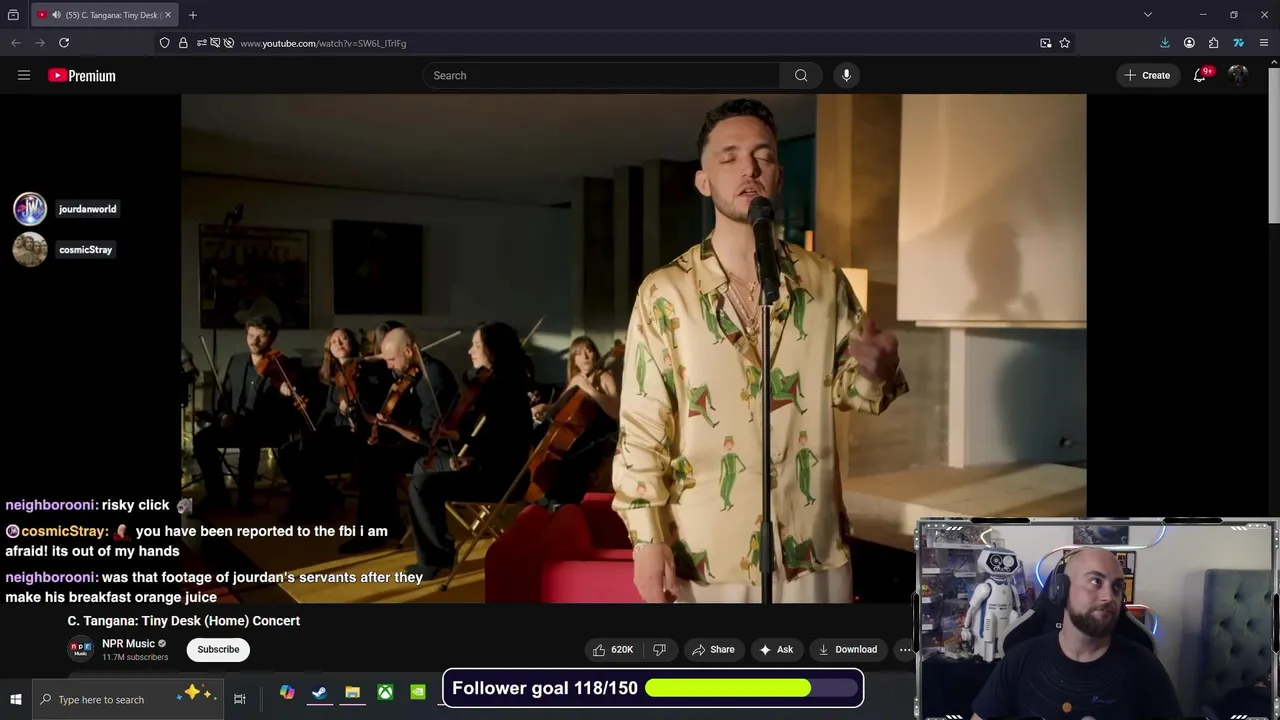
Task: Bookmark this page with the star
Action: [x=1065, y=43]
